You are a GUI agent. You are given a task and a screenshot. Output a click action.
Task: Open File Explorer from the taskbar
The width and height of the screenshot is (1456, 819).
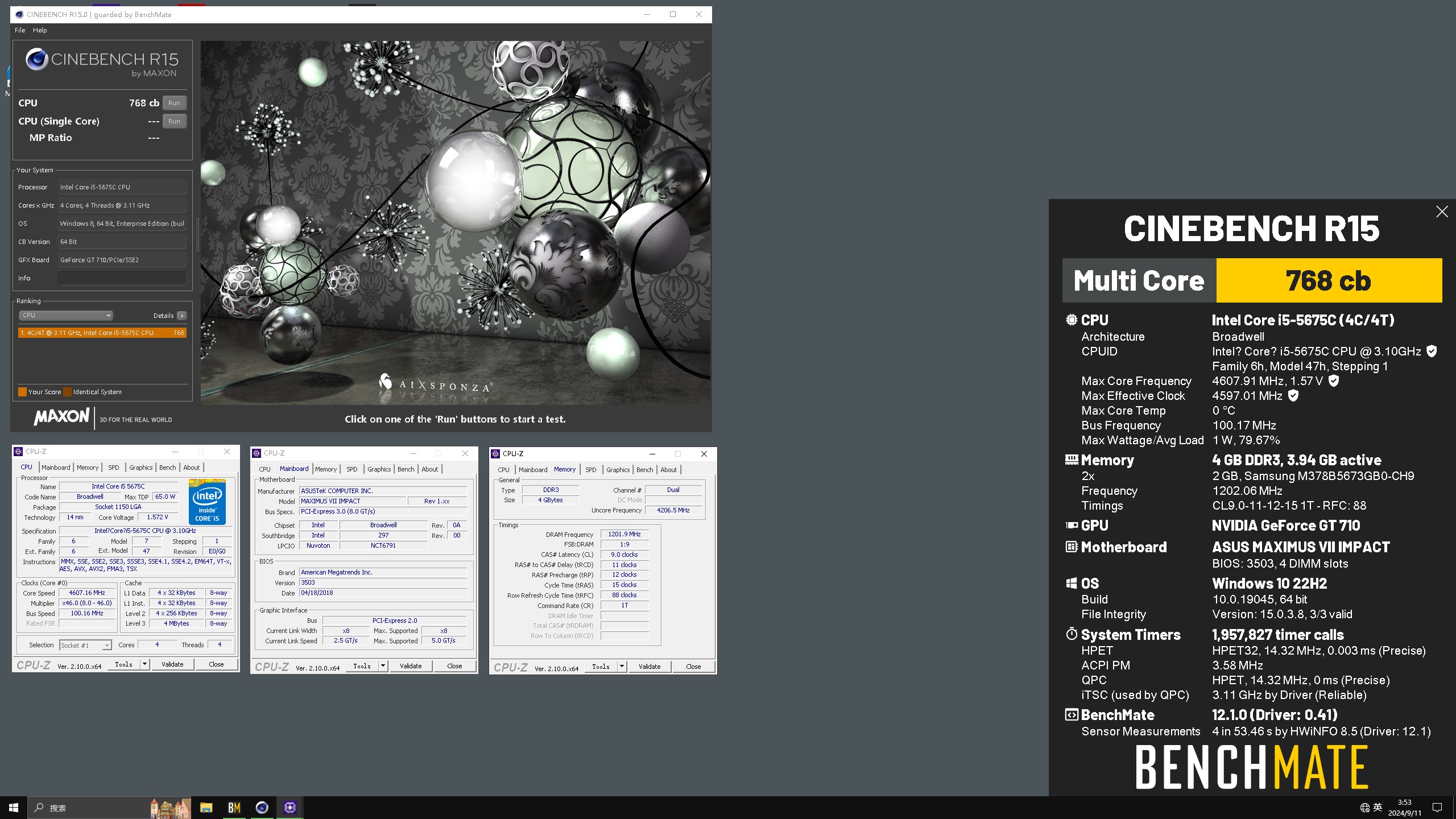(x=206, y=808)
